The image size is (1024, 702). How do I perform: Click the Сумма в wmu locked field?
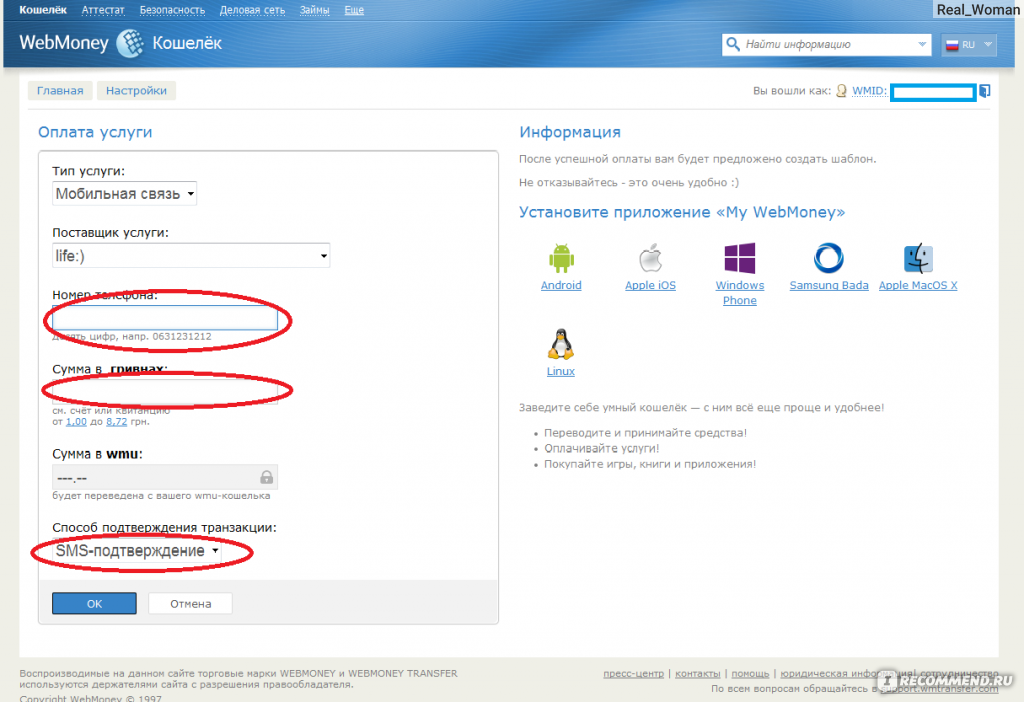point(165,477)
